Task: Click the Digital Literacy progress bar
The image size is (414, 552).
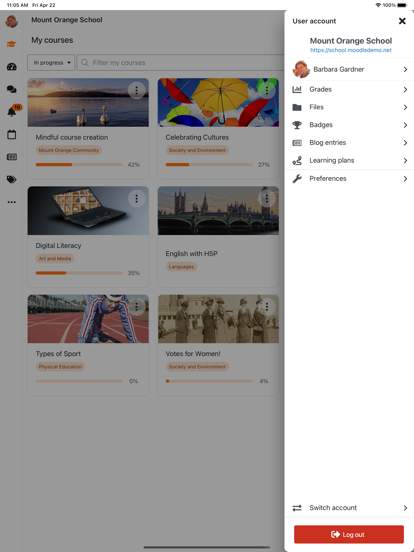Action: click(79, 273)
